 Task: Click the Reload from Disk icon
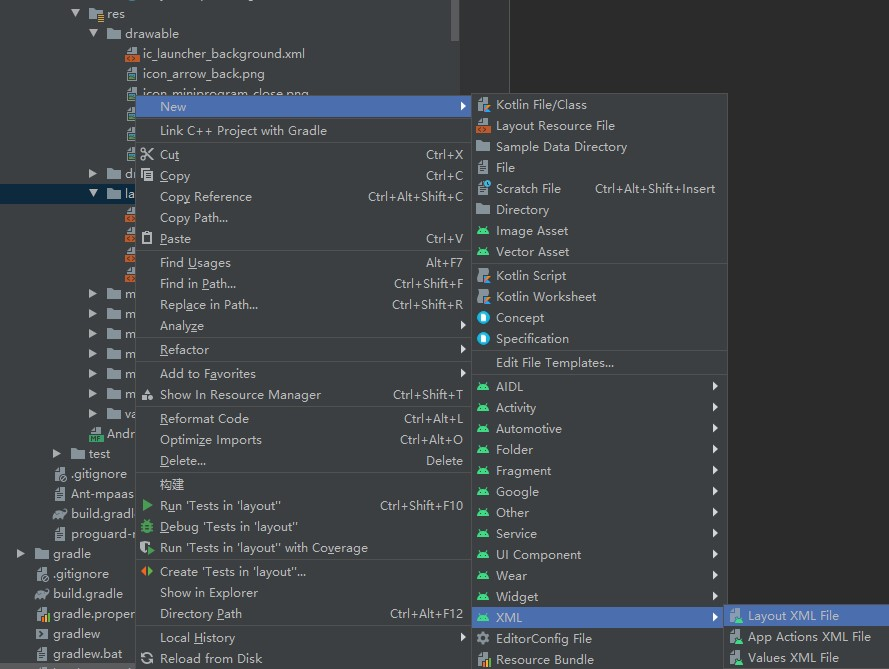click(x=147, y=658)
